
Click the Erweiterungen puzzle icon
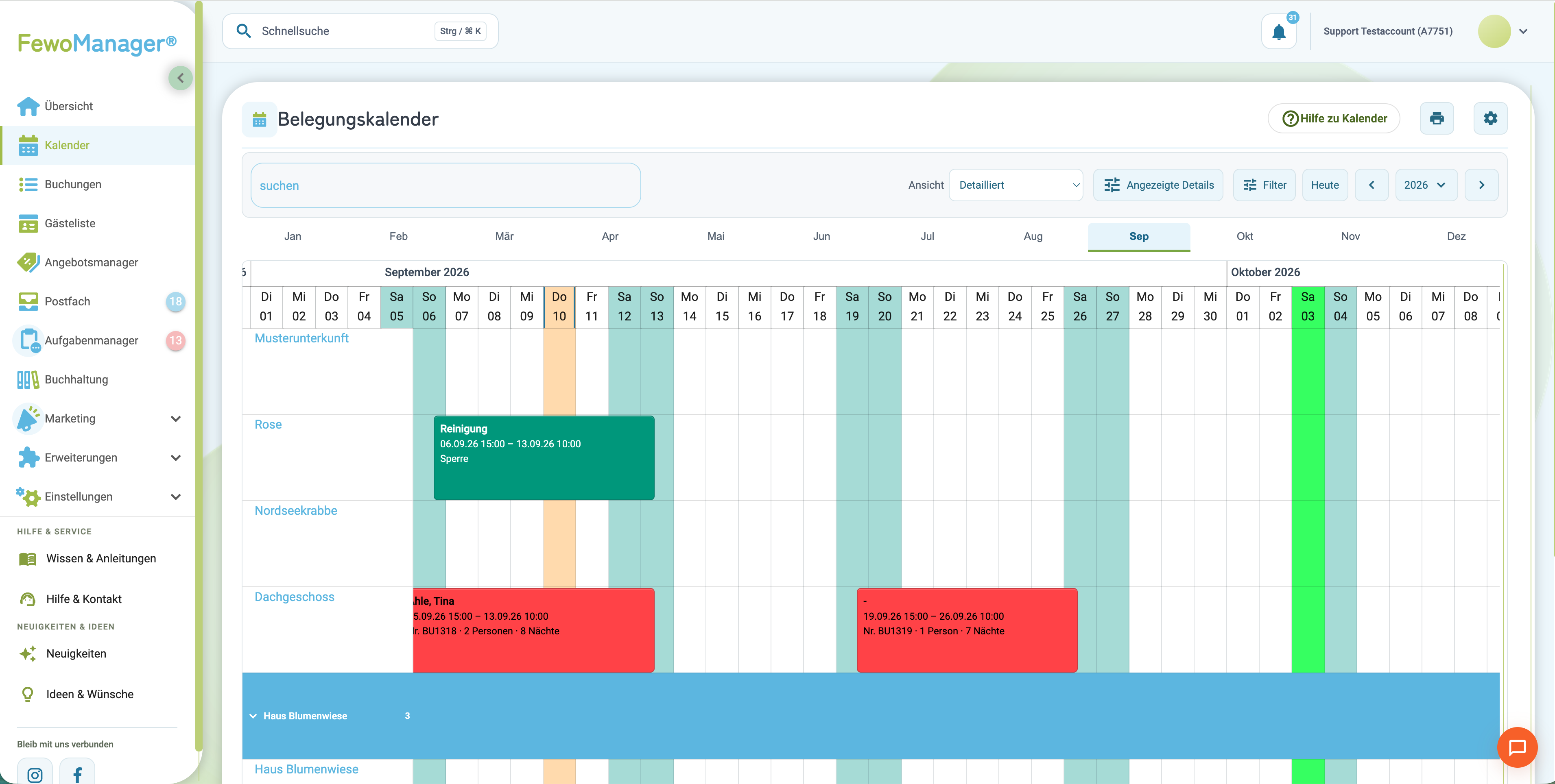[x=28, y=457]
